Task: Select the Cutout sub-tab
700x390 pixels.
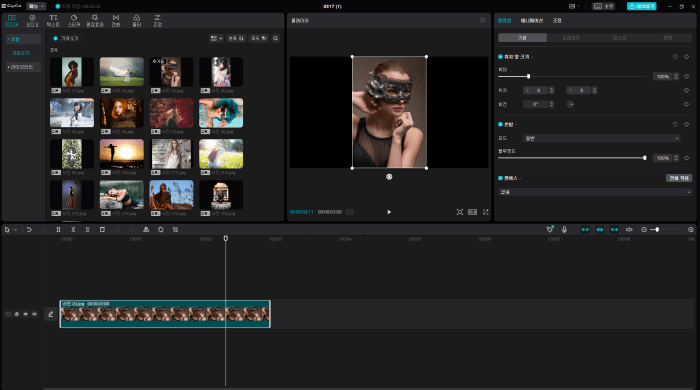Action: pos(571,38)
